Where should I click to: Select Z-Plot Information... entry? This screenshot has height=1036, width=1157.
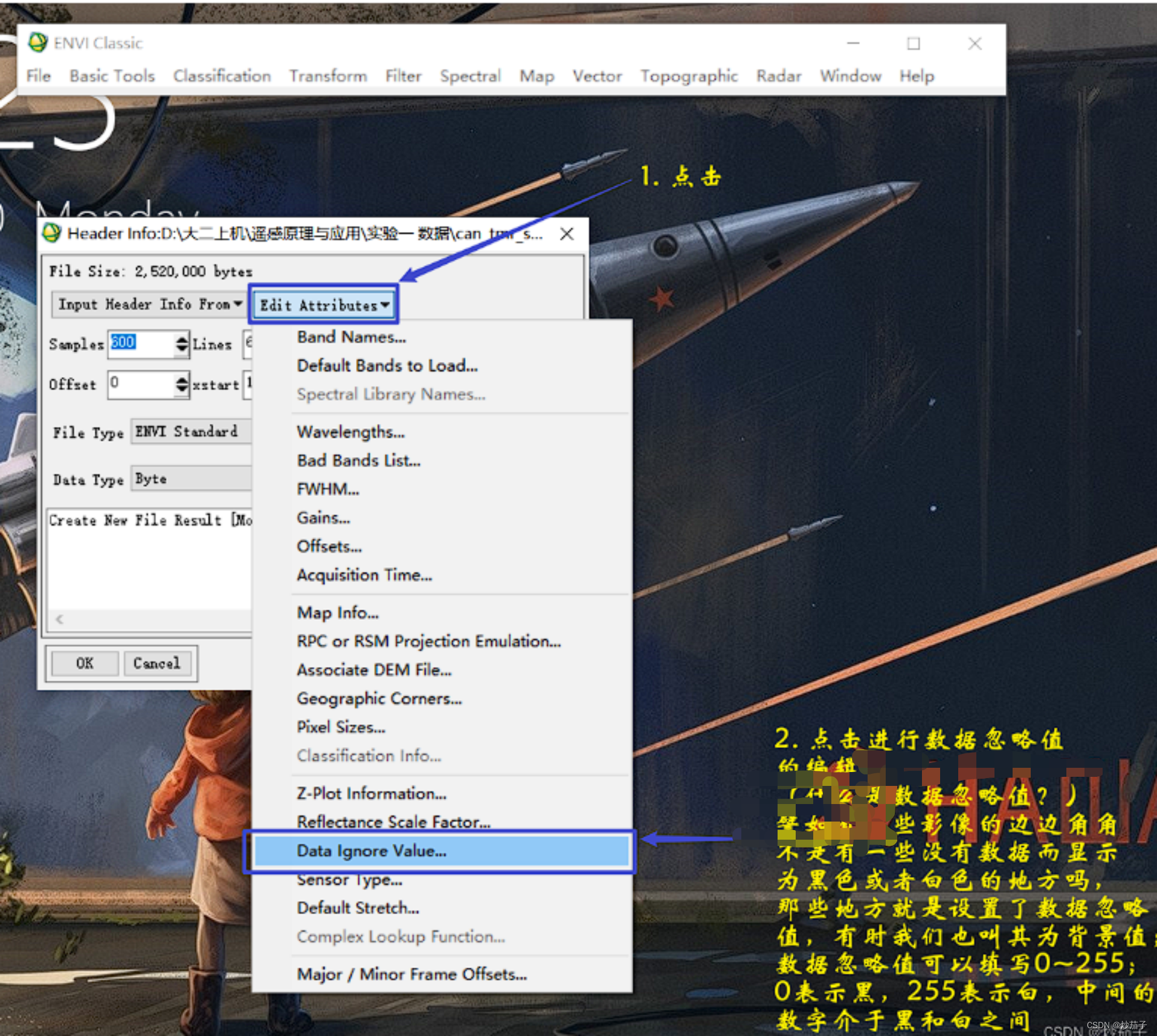[x=371, y=793]
